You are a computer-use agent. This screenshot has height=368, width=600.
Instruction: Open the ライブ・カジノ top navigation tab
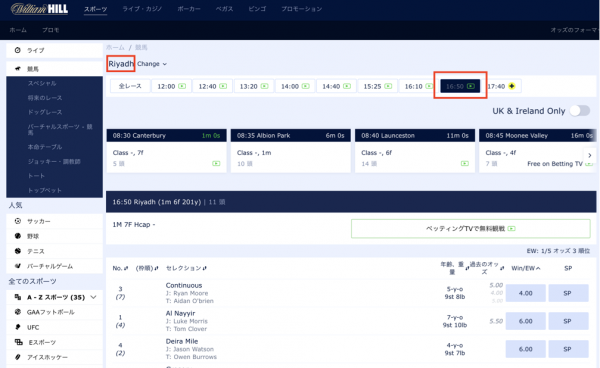pos(142,9)
